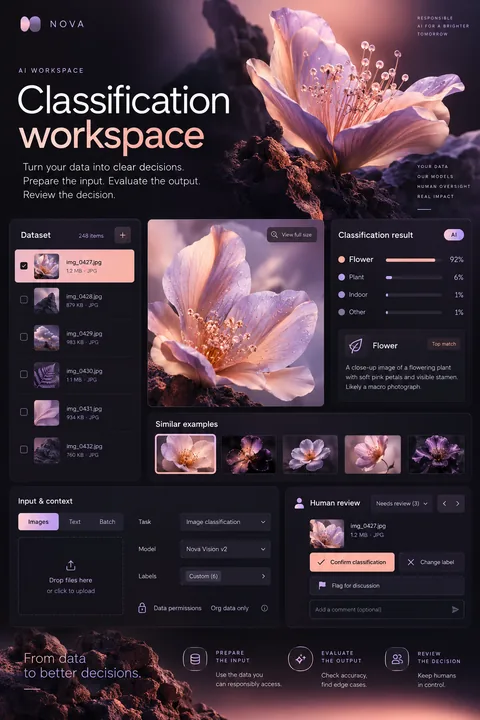Click the lock icon beside Data permissions
This screenshot has height=720, width=480.
pyautogui.click(x=142, y=608)
